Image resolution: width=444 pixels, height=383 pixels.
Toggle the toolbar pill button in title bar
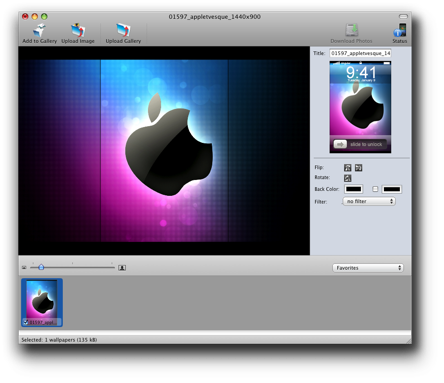[x=403, y=16]
